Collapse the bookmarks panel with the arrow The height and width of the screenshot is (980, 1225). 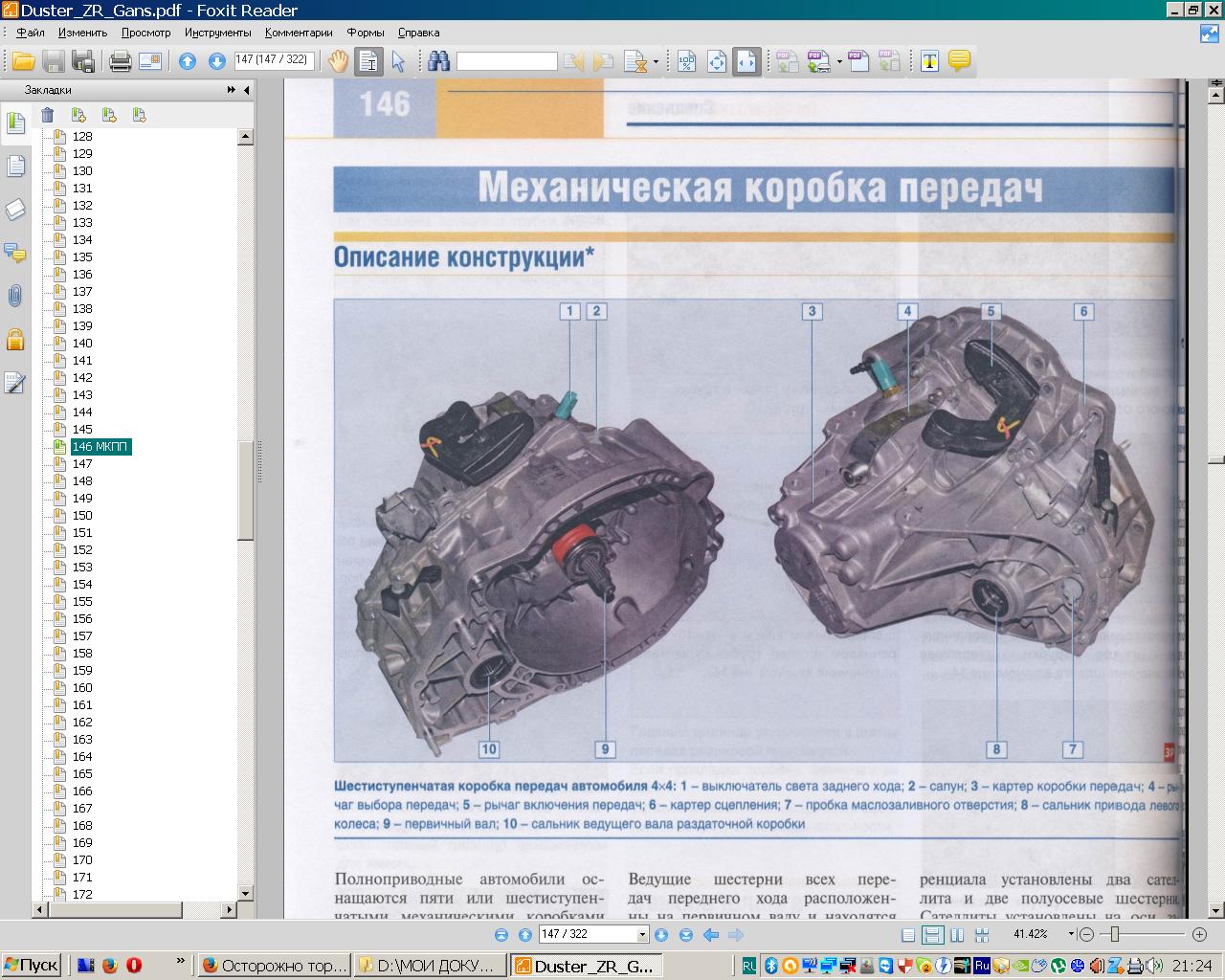[x=247, y=90]
